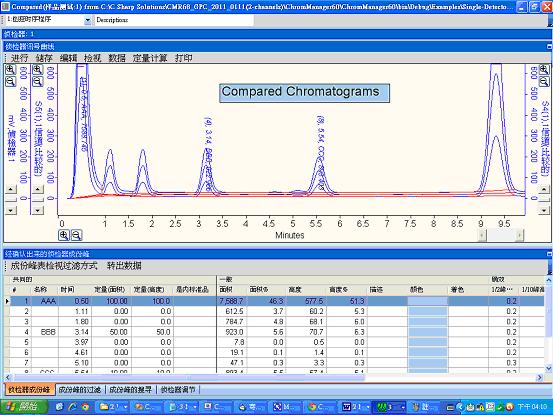Click the taskbar clock showing 04:10

533,407
